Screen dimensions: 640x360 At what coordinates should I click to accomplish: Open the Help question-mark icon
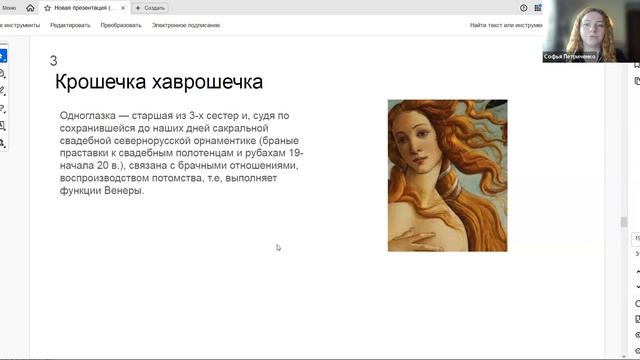tap(523, 8)
